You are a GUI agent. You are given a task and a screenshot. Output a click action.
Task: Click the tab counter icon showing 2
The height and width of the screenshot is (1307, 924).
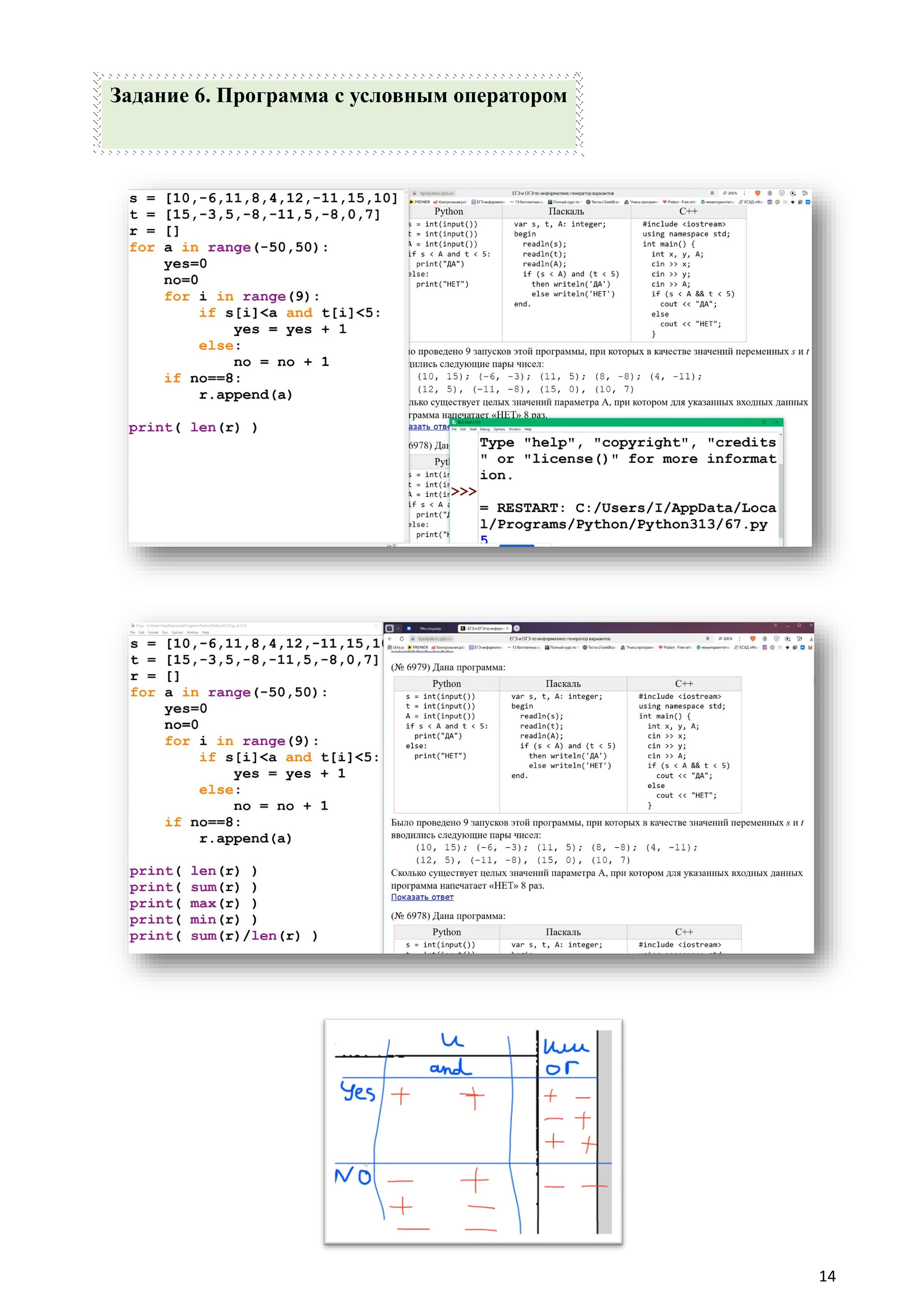(x=389, y=628)
